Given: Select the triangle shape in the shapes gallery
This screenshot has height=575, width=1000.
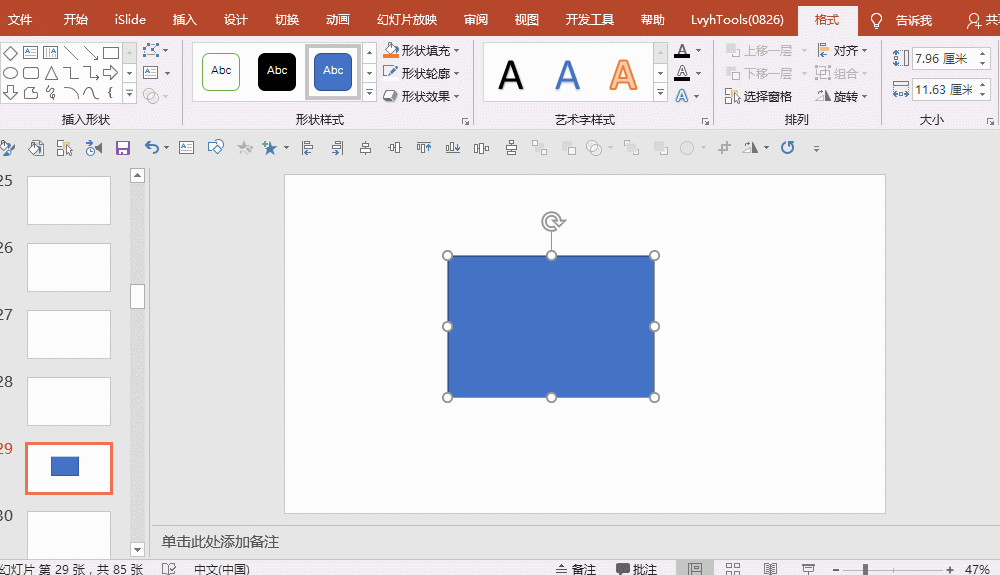Looking at the screenshot, I should click(51, 73).
